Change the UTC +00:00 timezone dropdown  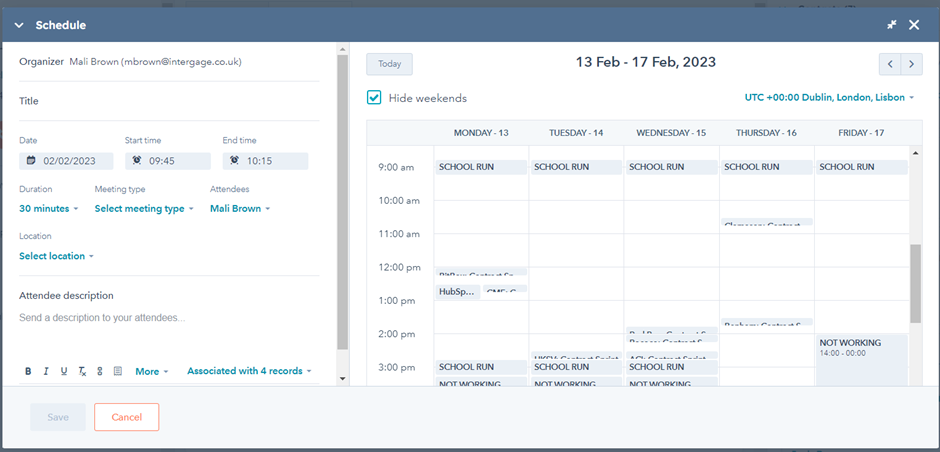tap(829, 97)
